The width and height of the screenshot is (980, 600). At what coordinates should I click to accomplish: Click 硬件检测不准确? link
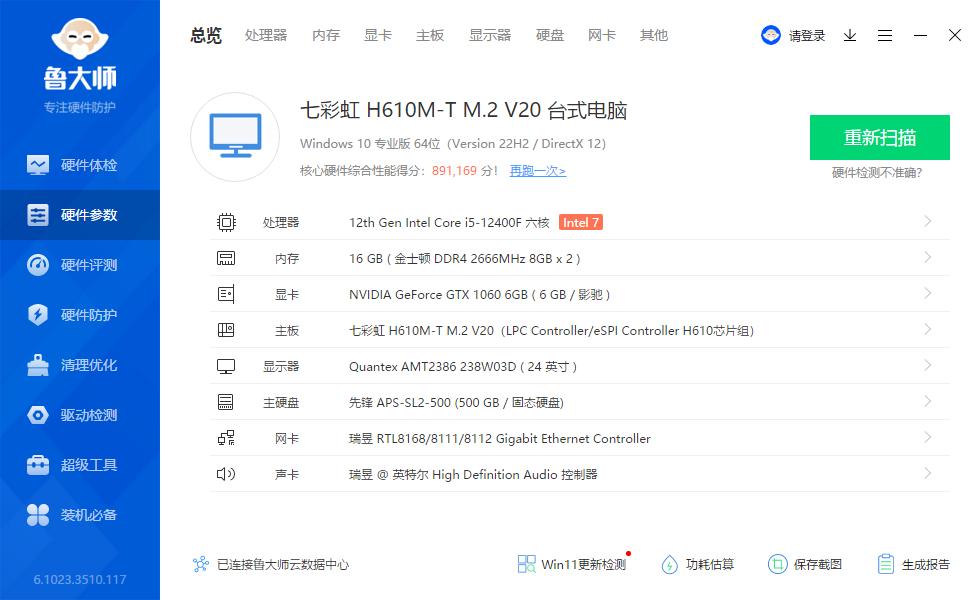[x=877, y=173]
